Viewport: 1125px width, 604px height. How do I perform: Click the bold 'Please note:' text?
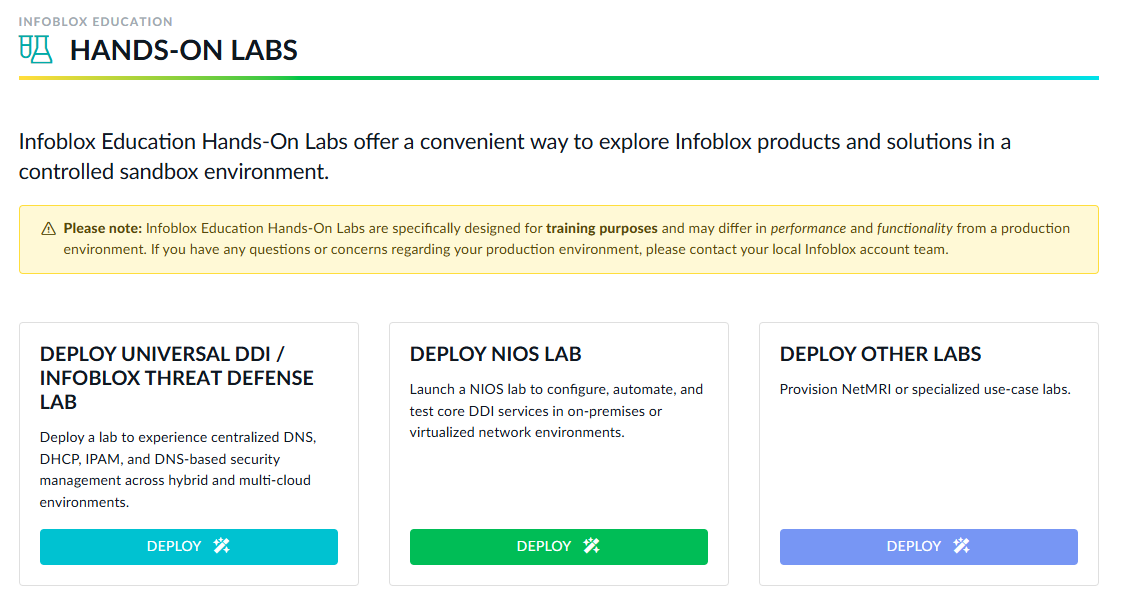(x=103, y=228)
